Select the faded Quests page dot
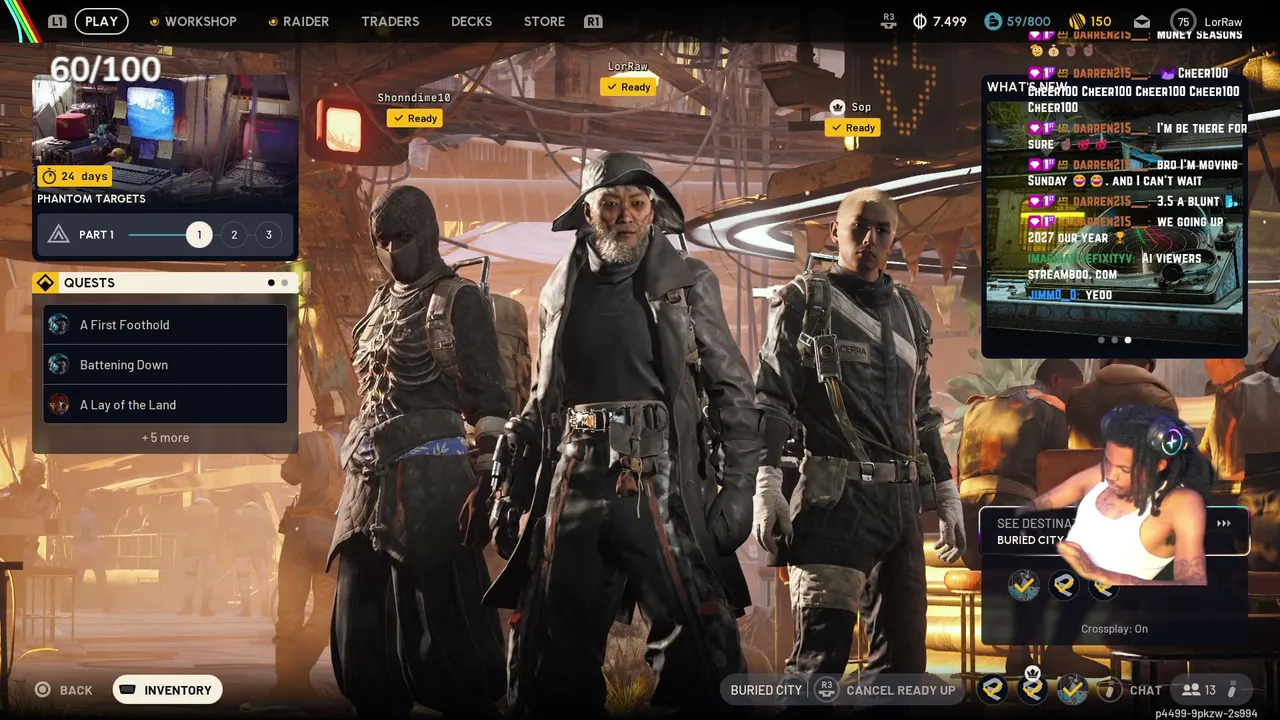Viewport: 1280px width, 720px height. [x=284, y=283]
